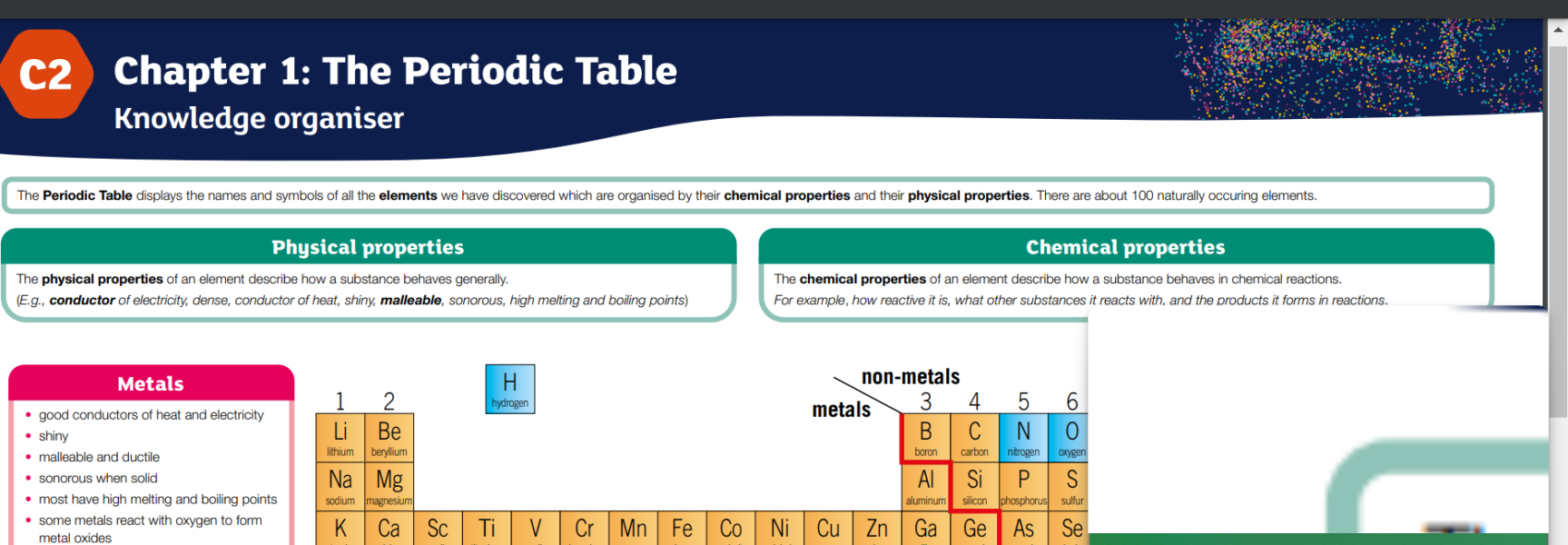1568x545 pixels.
Task: Click the As element cell
Action: [x=1023, y=528]
